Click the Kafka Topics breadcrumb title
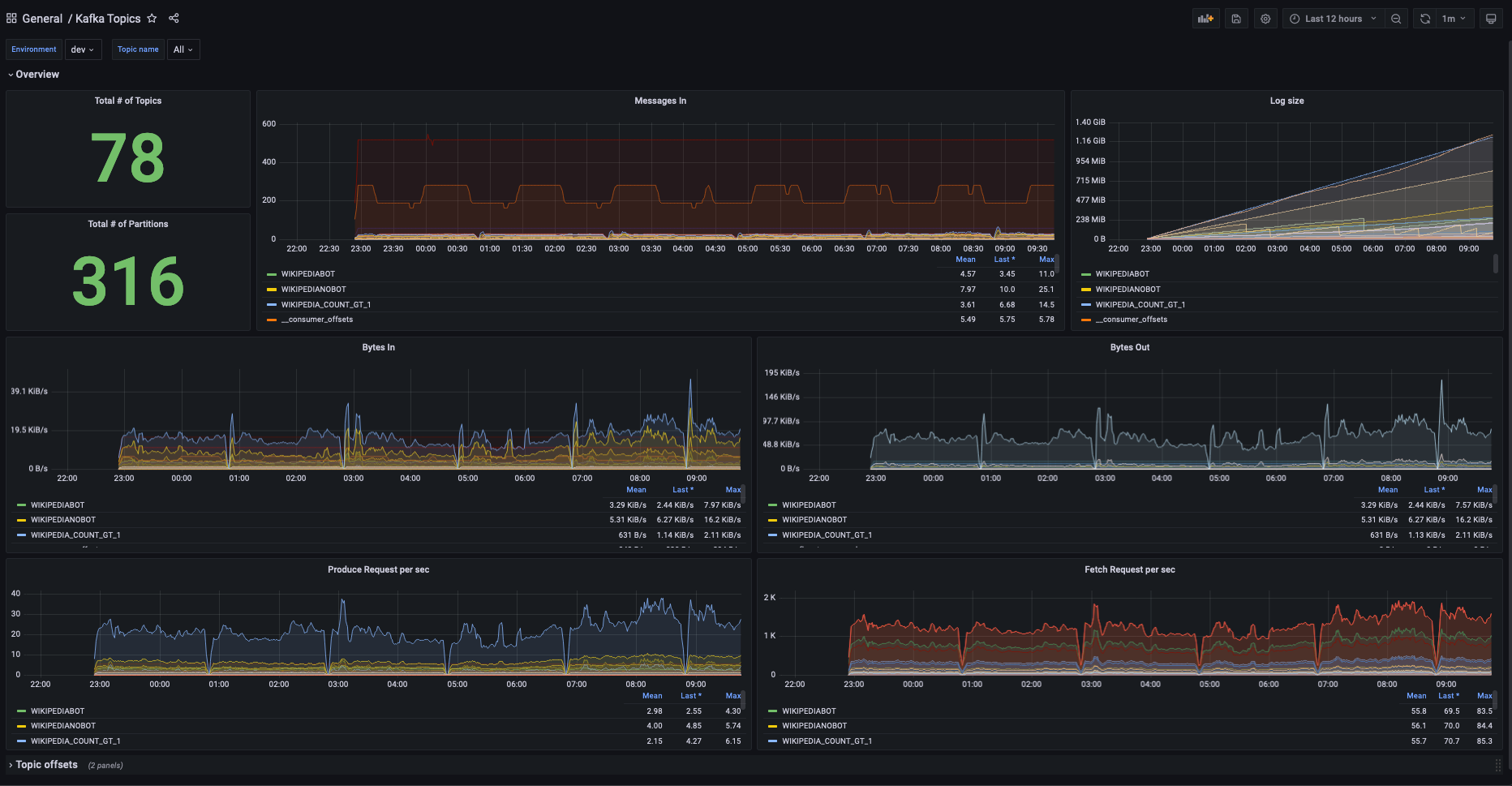 click(x=108, y=18)
